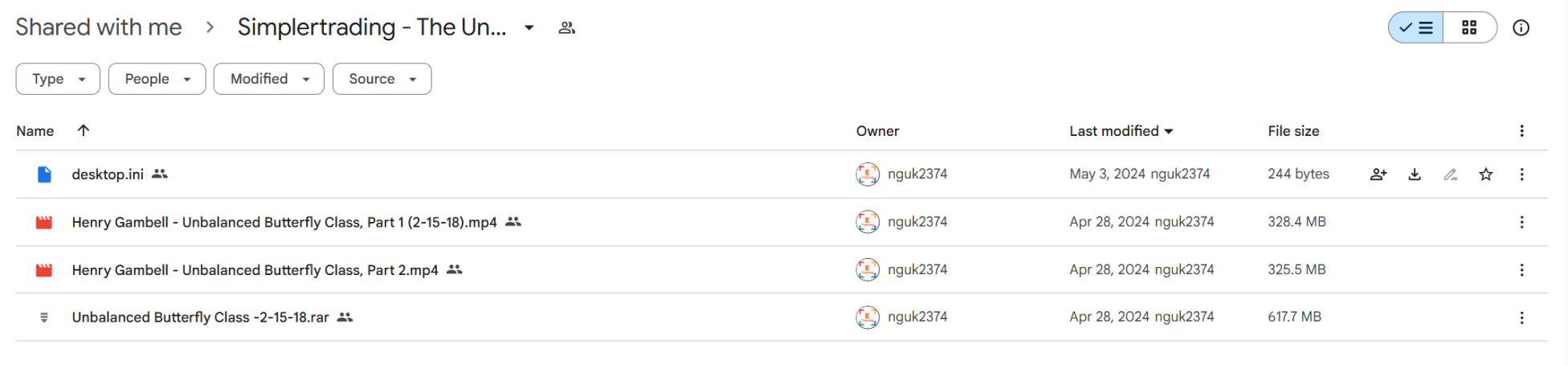Screen dimensions: 1568x365
Task: Expand the Type filter dropdown
Action: point(58,79)
